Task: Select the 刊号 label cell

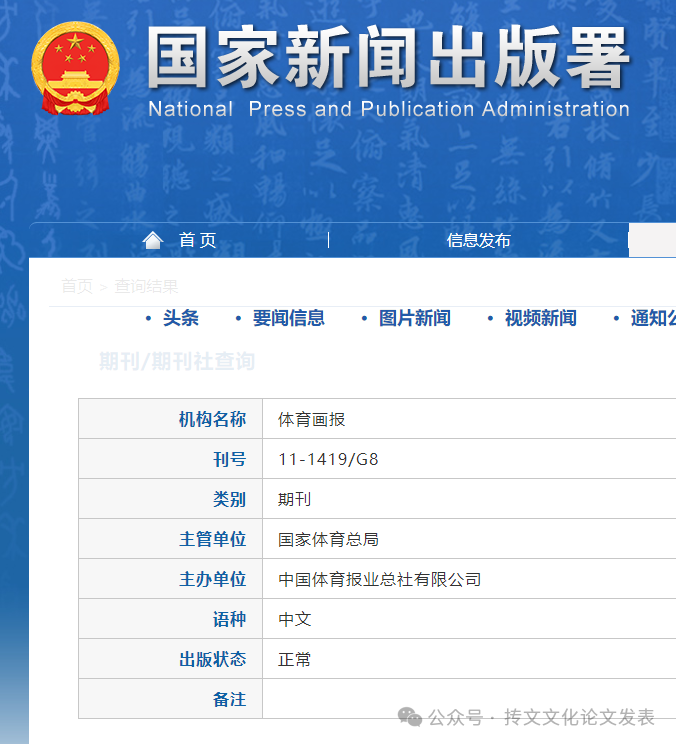Action: 171,459
